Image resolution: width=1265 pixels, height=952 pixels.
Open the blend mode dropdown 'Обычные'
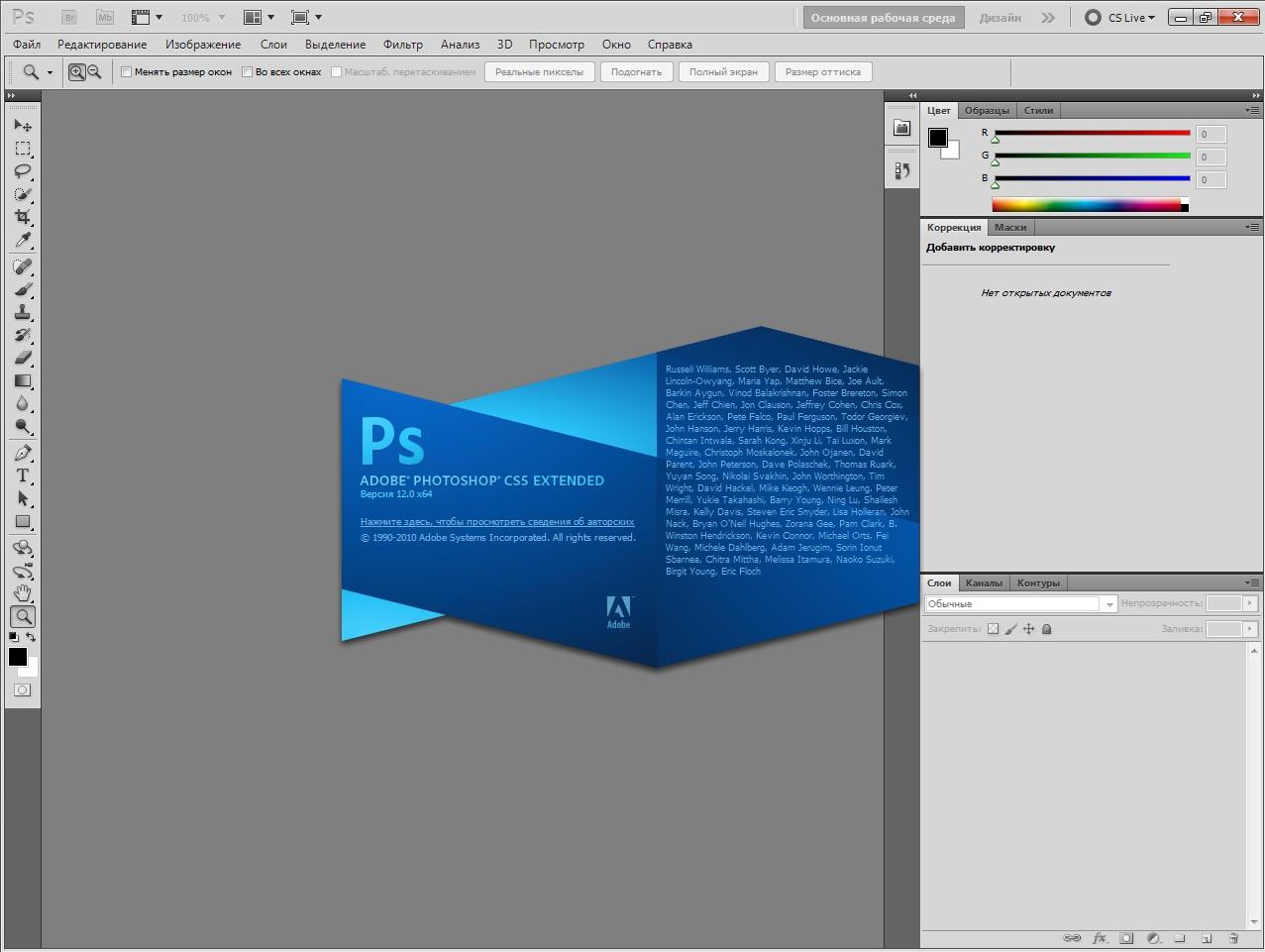1020,603
